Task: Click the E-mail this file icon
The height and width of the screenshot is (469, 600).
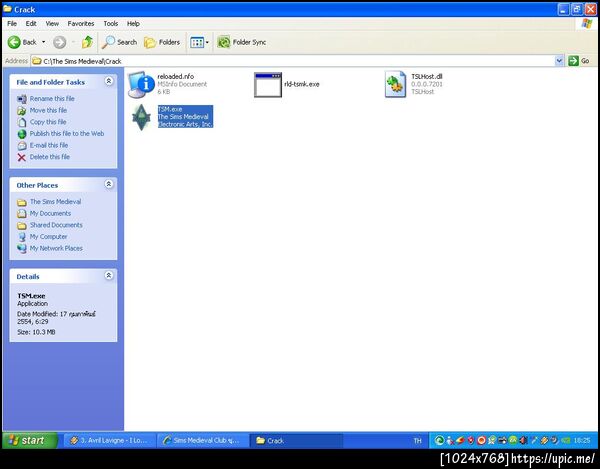Action: 22,146
